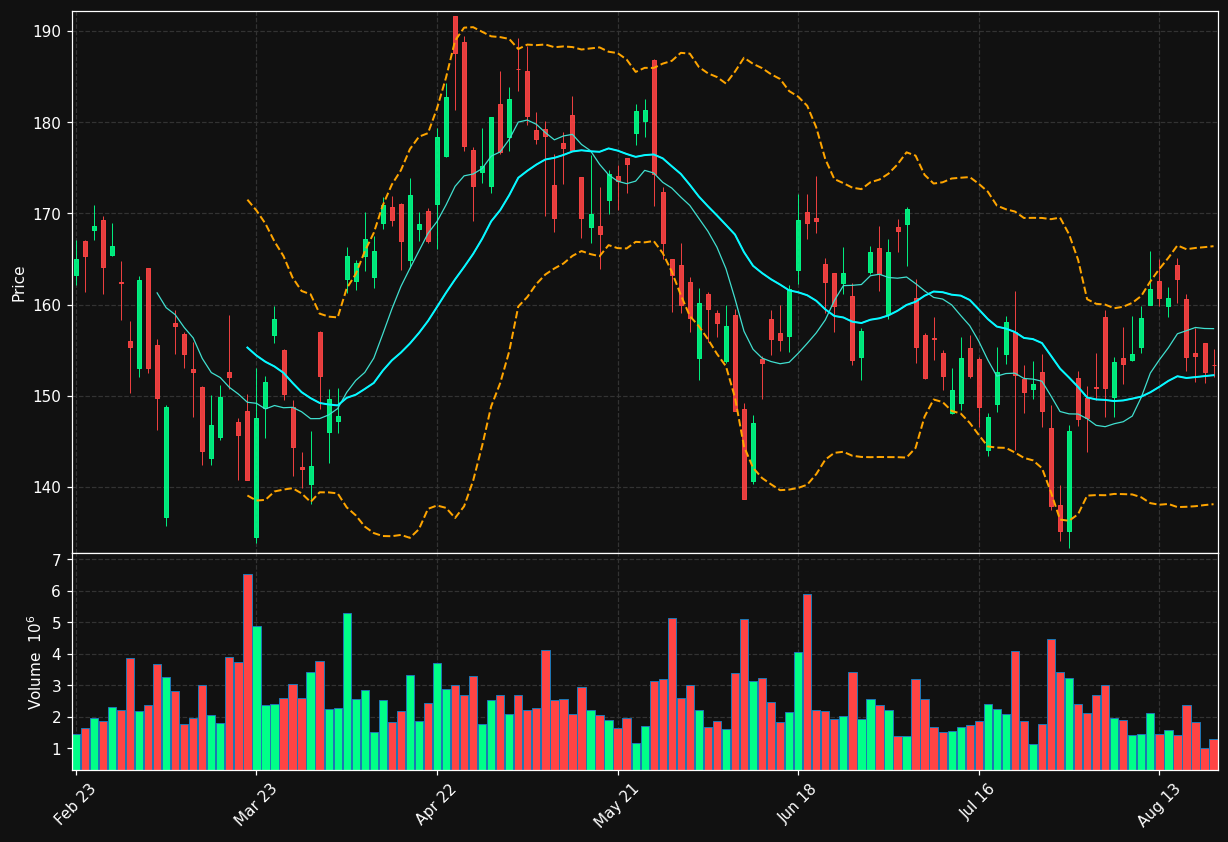The height and width of the screenshot is (842, 1228).
Task: Click the 160 price axis label
Action: pyautogui.click(x=47, y=305)
